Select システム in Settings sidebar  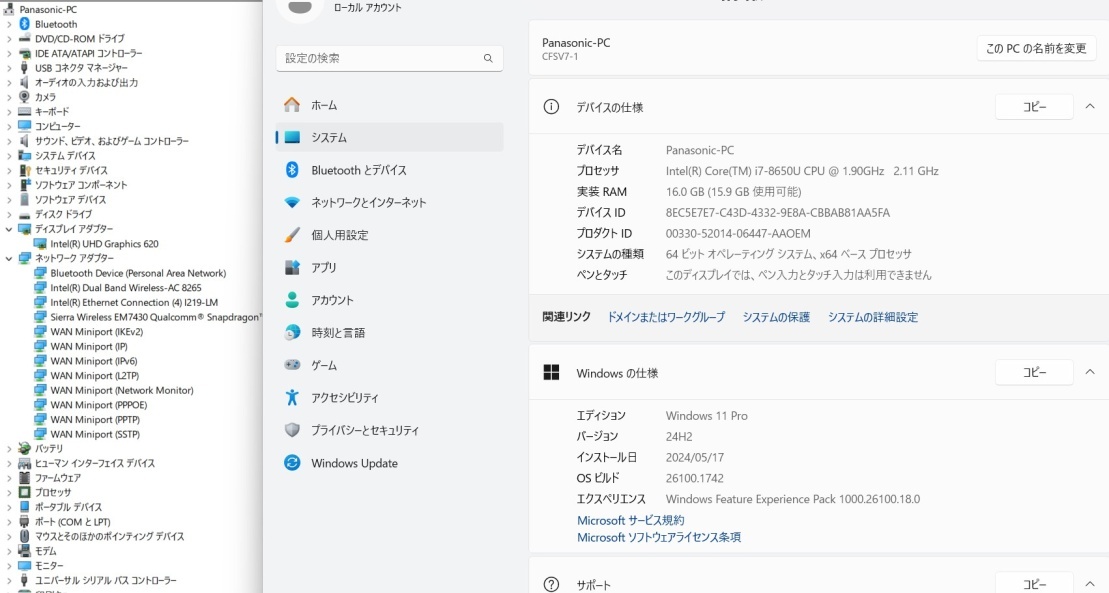coord(390,137)
